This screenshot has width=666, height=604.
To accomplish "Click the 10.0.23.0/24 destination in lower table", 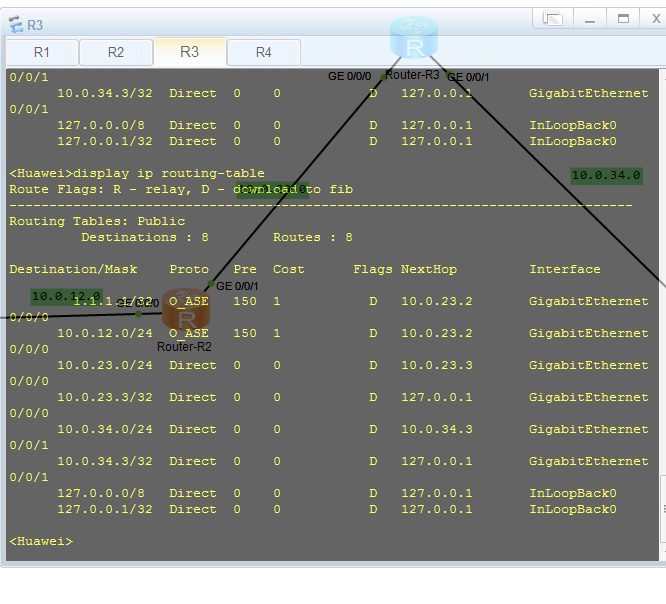I will point(105,365).
